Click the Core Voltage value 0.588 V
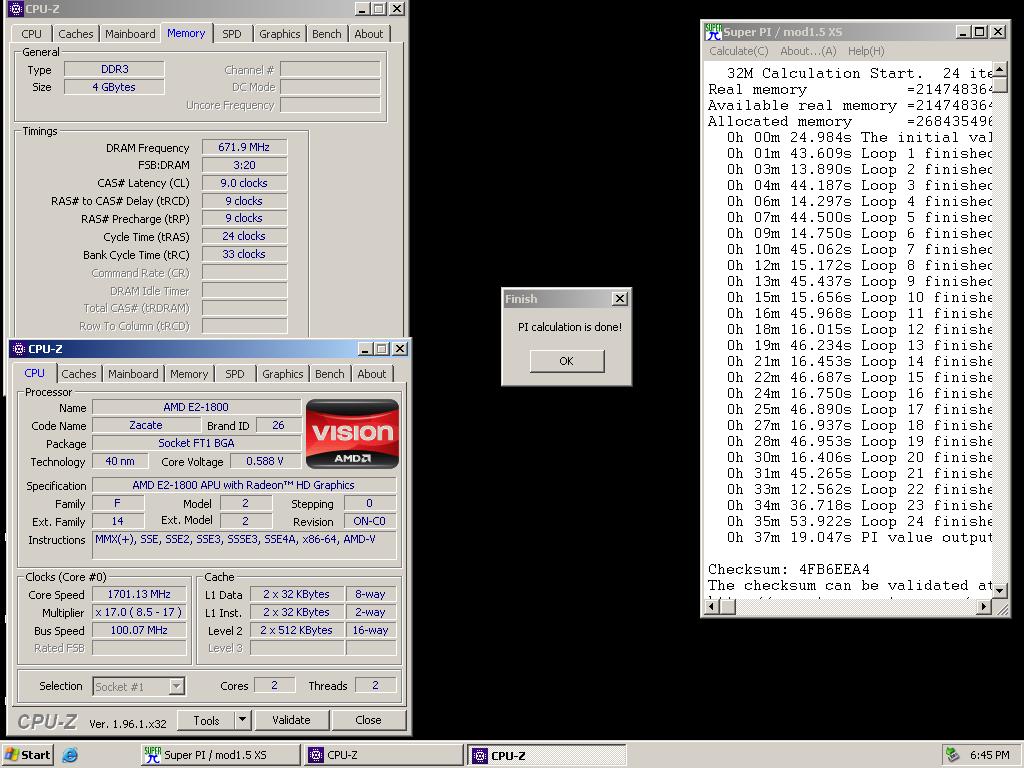 (x=264, y=461)
